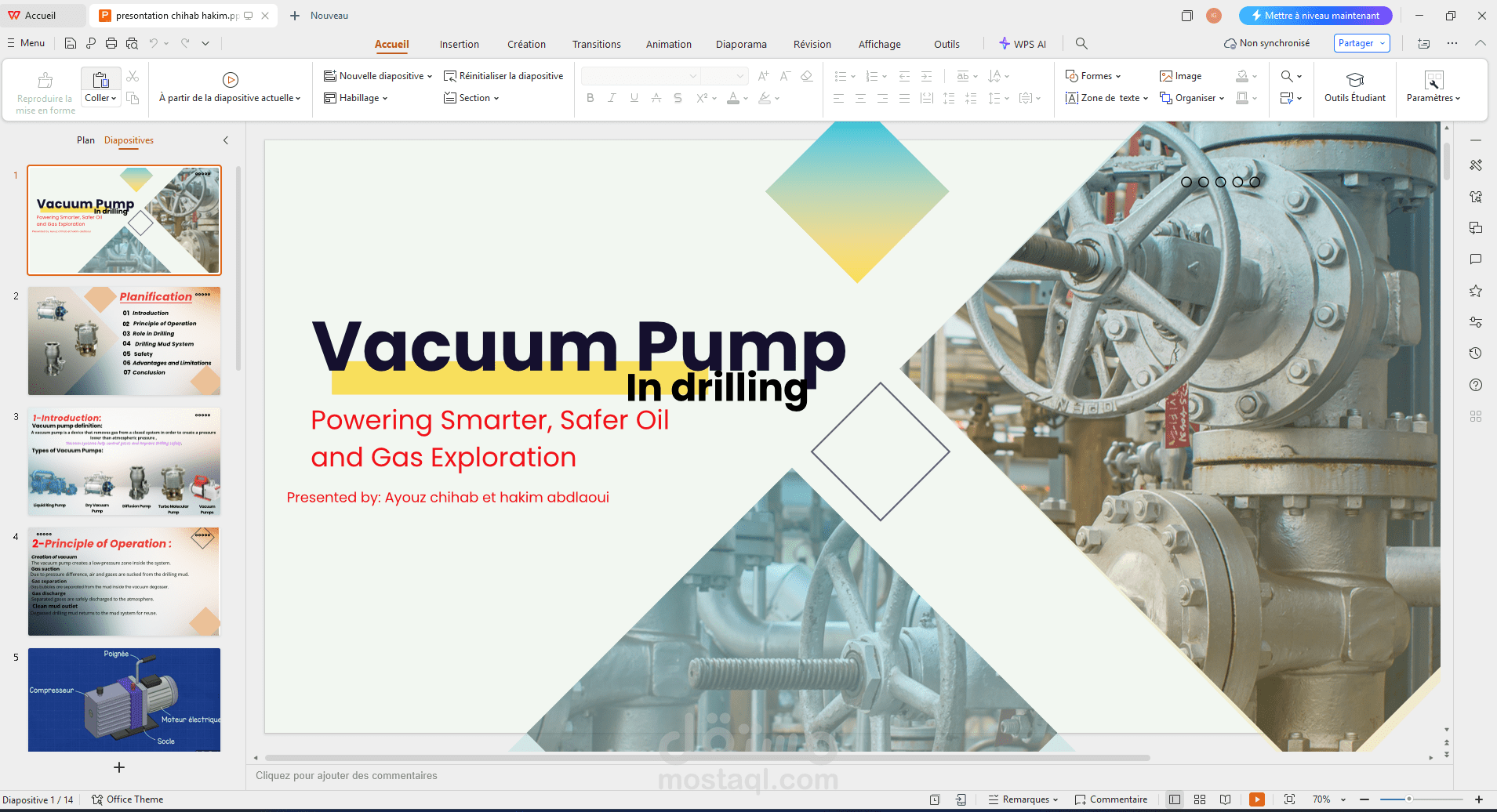The width and height of the screenshot is (1497, 812).
Task: Click the star icon in right sidebar
Action: 1476,291
